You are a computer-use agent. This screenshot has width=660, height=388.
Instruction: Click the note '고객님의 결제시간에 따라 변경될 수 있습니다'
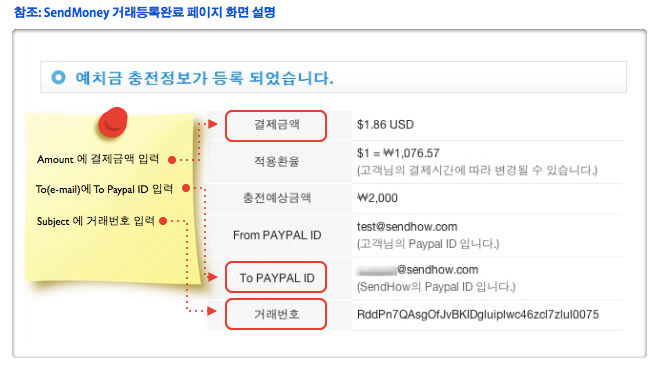(477, 170)
